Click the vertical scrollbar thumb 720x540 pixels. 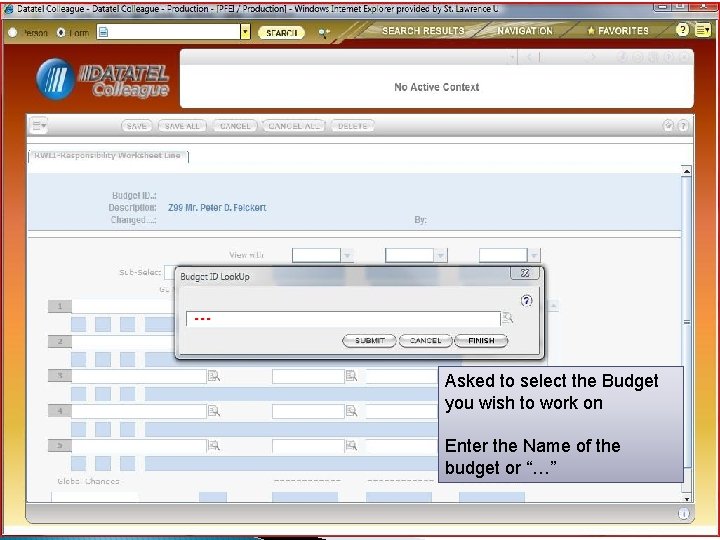(686, 322)
